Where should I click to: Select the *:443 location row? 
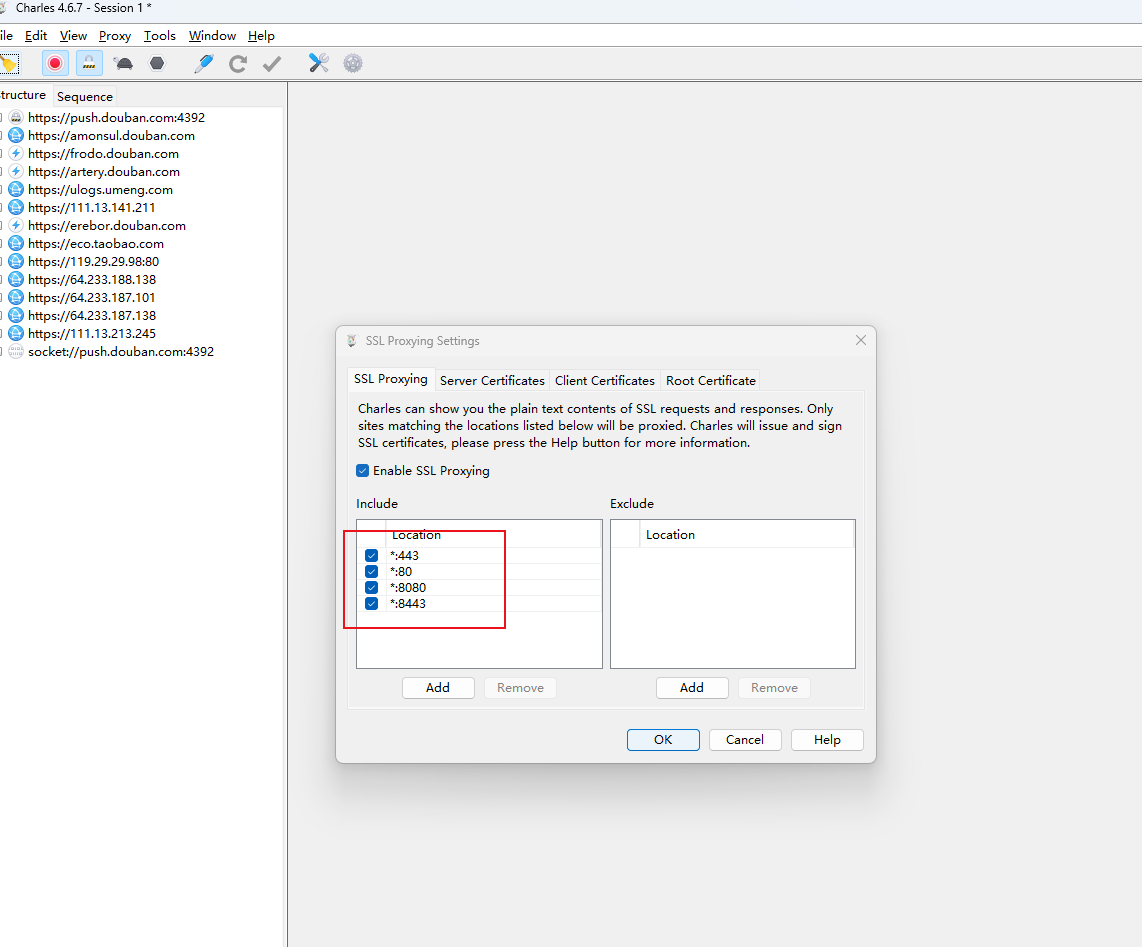[x=479, y=555]
